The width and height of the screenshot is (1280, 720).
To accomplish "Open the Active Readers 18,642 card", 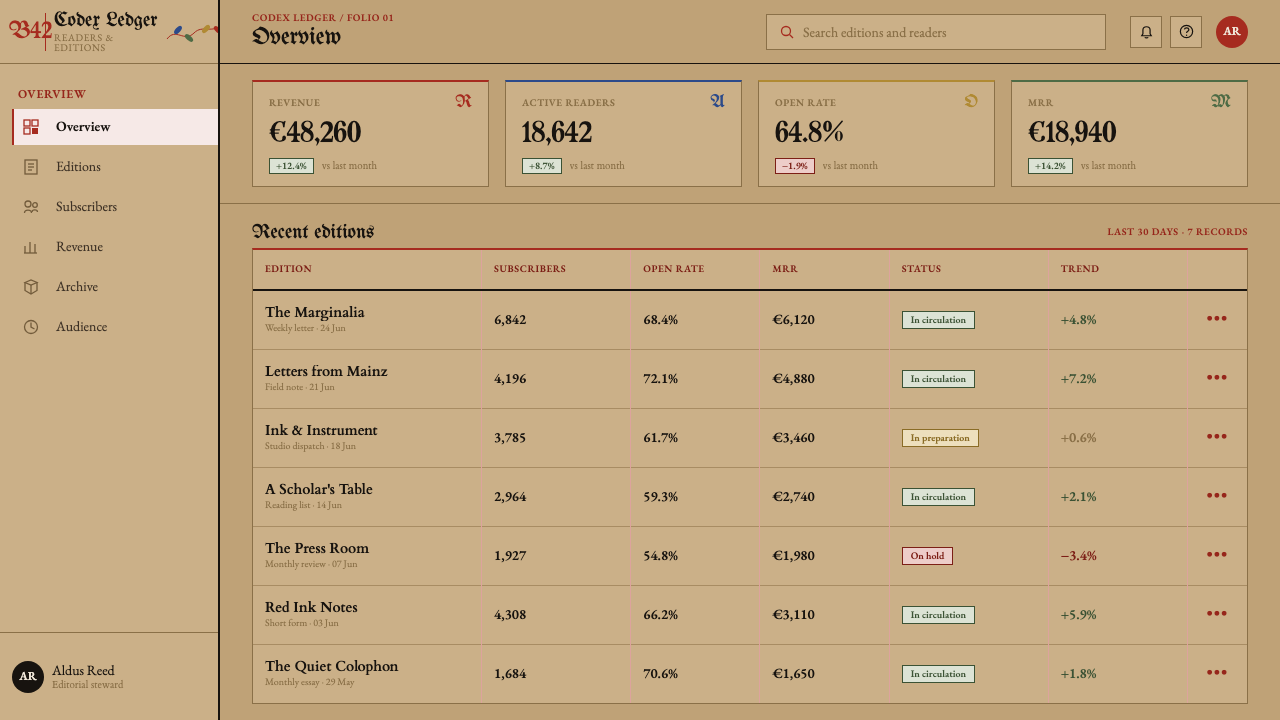I will point(623,134).
